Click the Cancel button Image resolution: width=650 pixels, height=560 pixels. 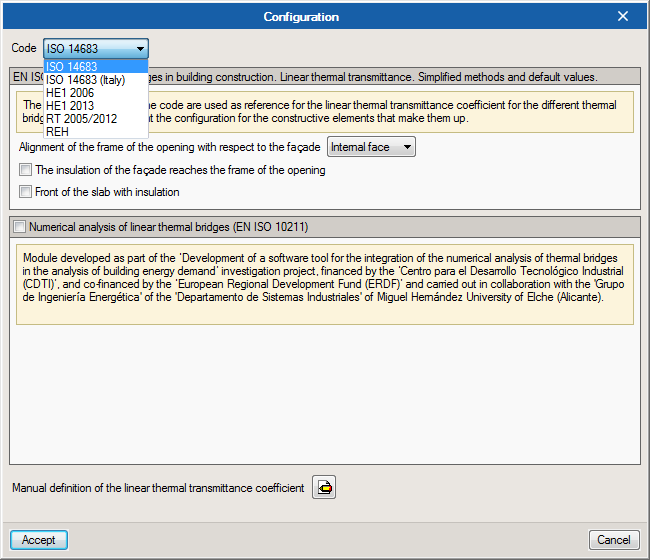pos(614,540)
